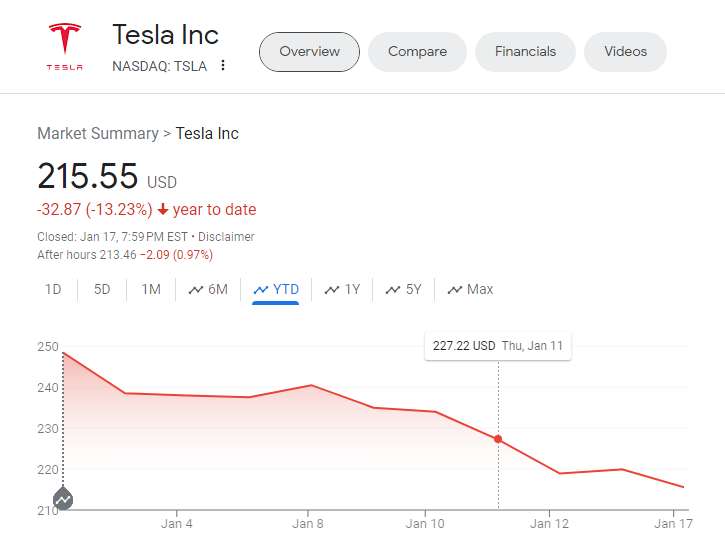Click the chart marker icon at bottom left
725x546 pixels.
[63, 497]
